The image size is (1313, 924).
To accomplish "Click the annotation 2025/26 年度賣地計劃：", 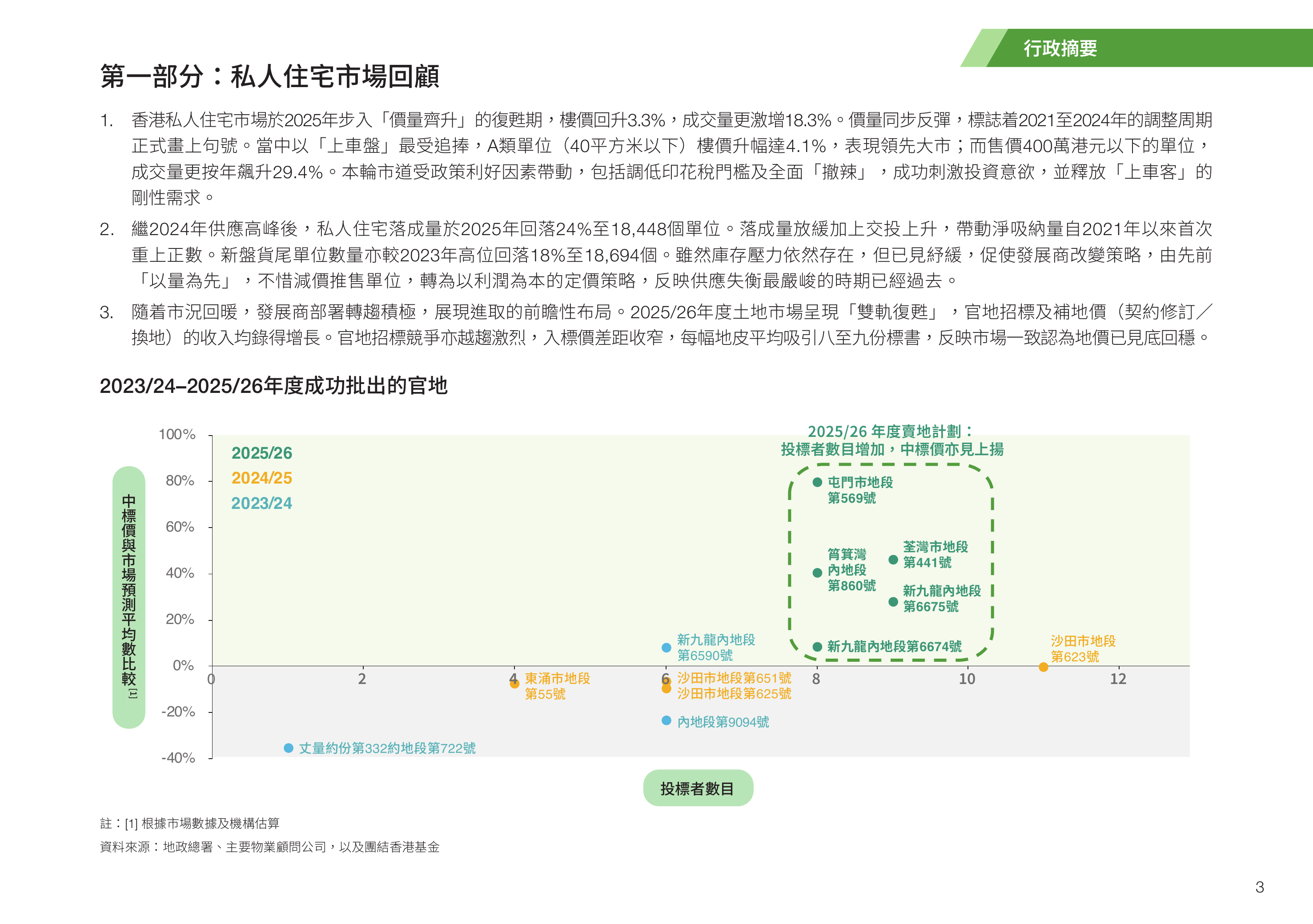I will coord(891,431).
